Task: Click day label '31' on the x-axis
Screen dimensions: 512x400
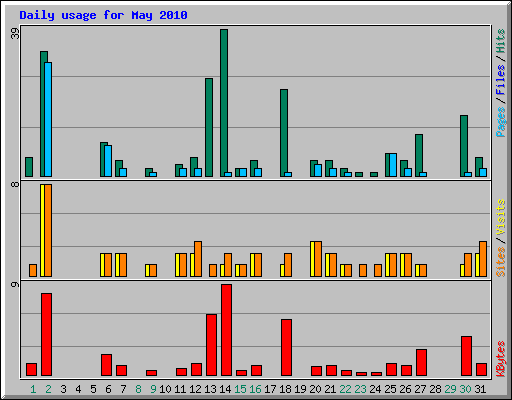Action: pos(480,389)
